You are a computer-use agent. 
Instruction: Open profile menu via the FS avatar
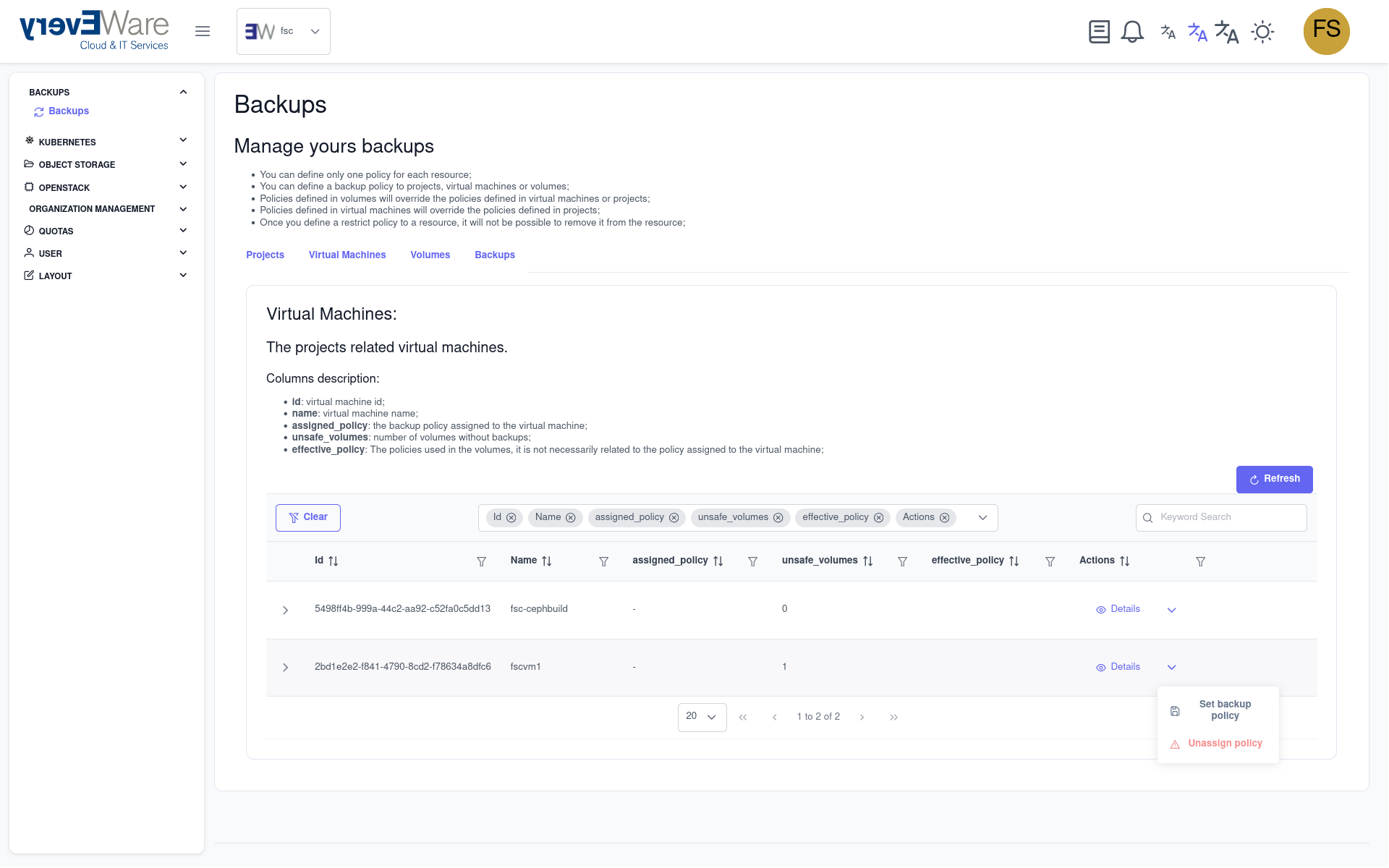point(1327,31)
